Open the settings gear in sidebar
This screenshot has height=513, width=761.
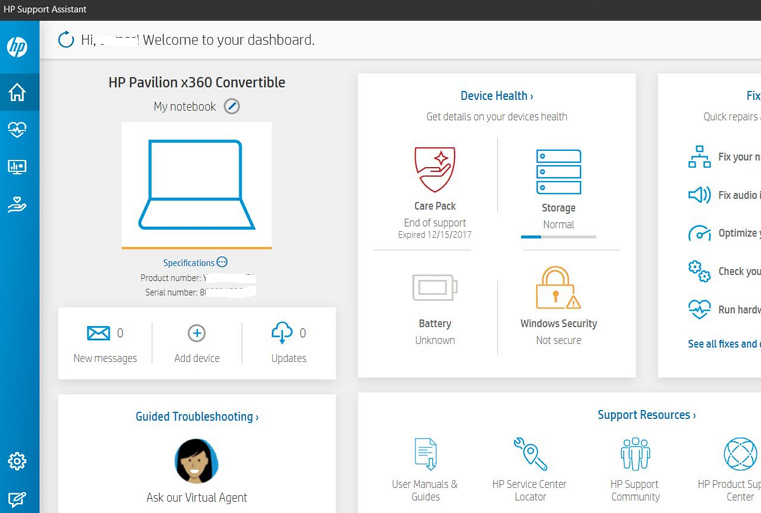(17, 461)
